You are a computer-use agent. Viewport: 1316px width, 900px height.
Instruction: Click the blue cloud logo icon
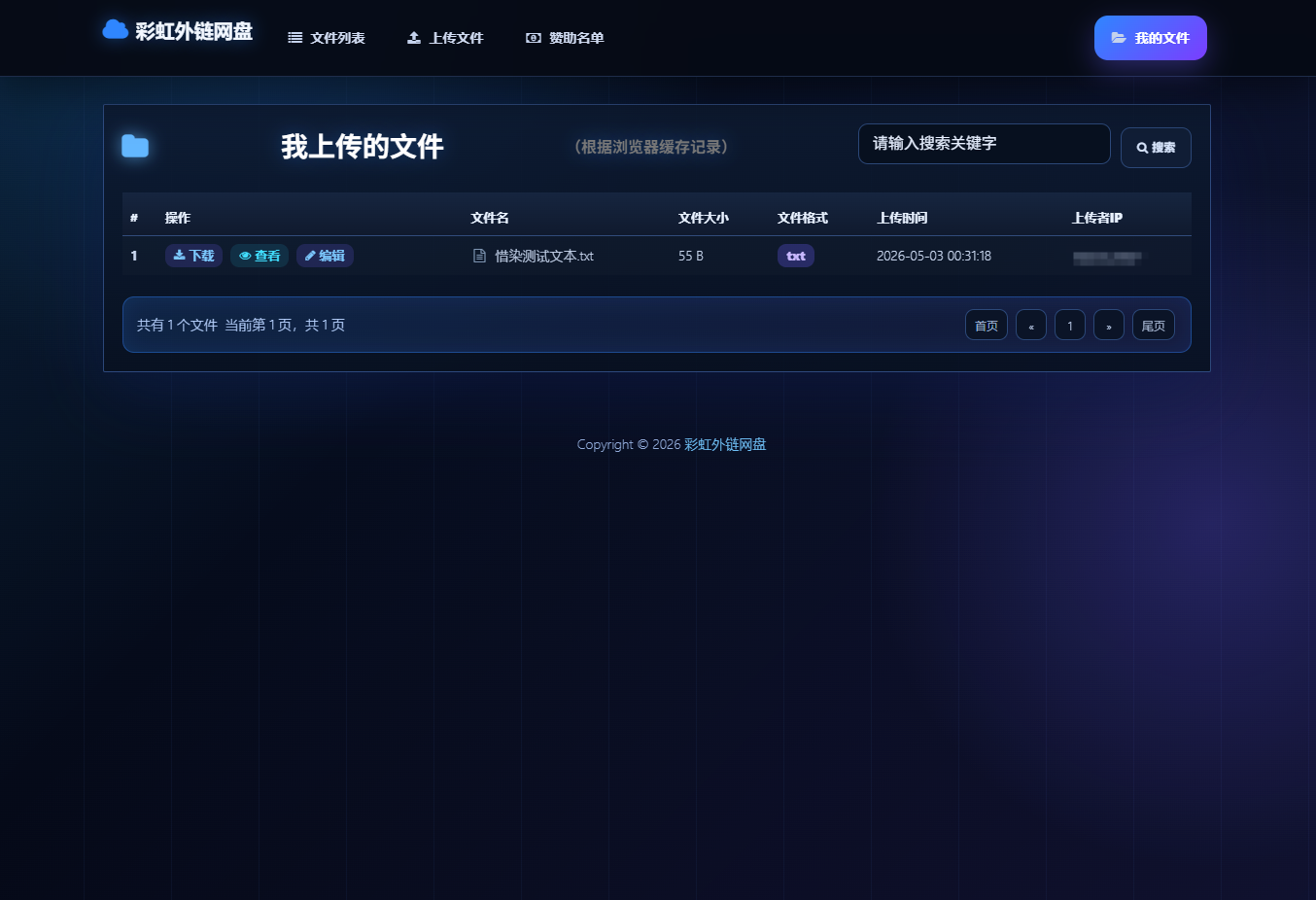click(x=116, y=29)
